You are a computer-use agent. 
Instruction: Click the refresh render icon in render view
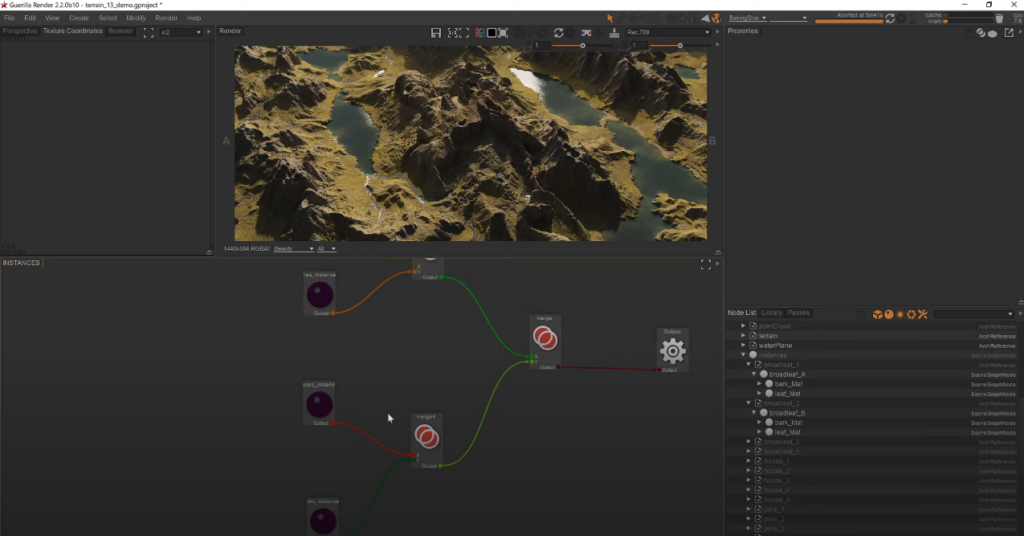pyautogui.click(x=558, y=33)
